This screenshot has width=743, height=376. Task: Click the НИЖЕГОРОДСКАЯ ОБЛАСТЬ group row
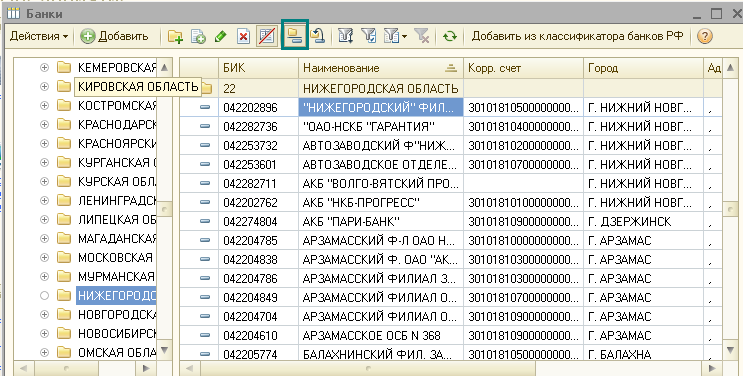[451, 88]
